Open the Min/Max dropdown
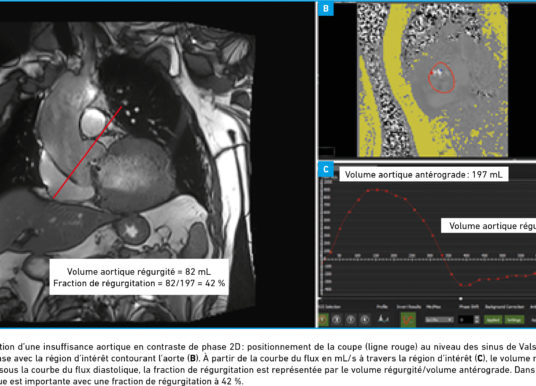Screen dimensions: 536x386 point(439,320)
